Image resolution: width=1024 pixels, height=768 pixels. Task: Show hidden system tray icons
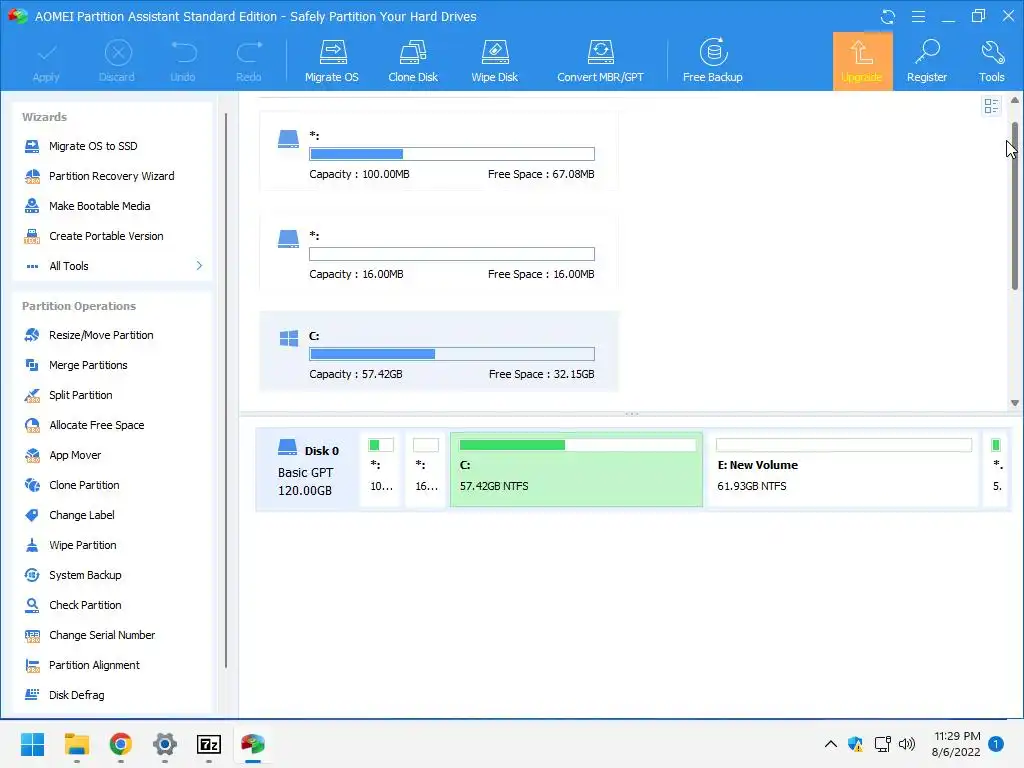coord(831,744)
